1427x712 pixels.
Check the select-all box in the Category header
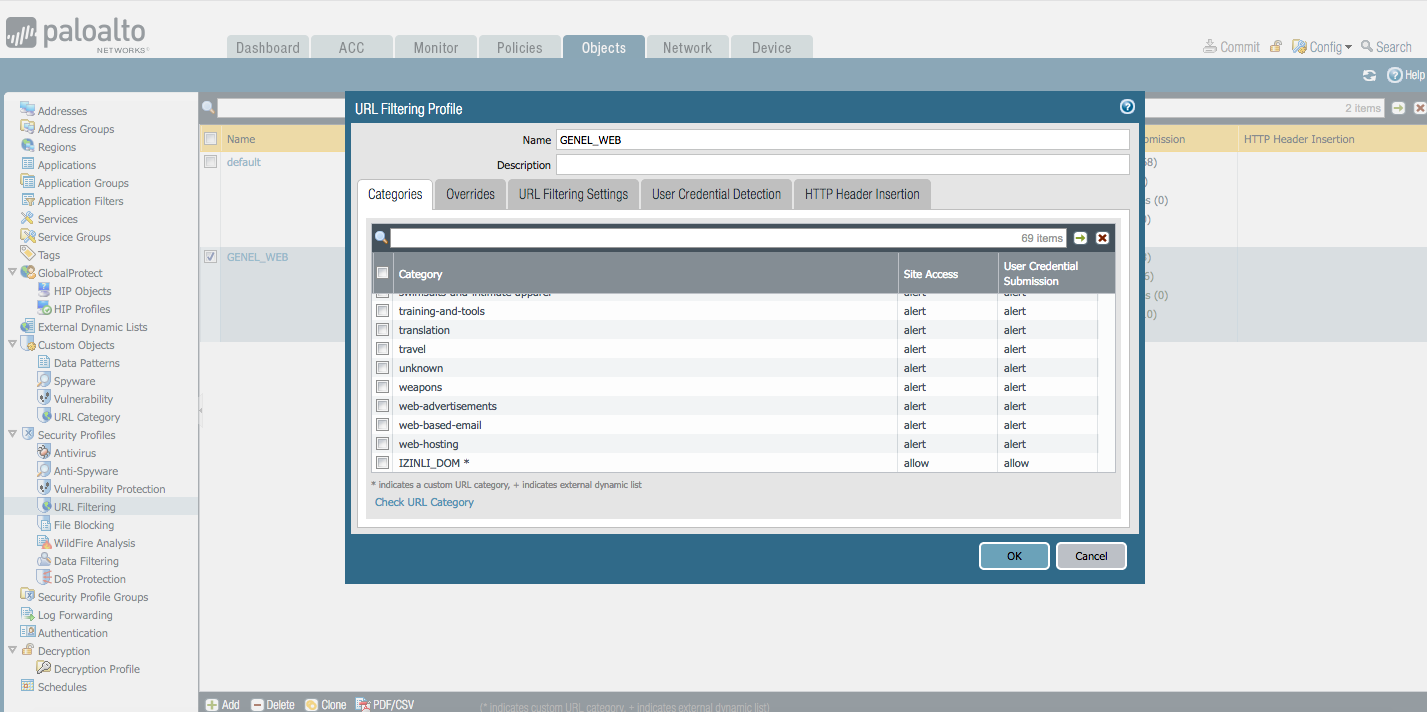pyautogui.click(x=383, y=272)
